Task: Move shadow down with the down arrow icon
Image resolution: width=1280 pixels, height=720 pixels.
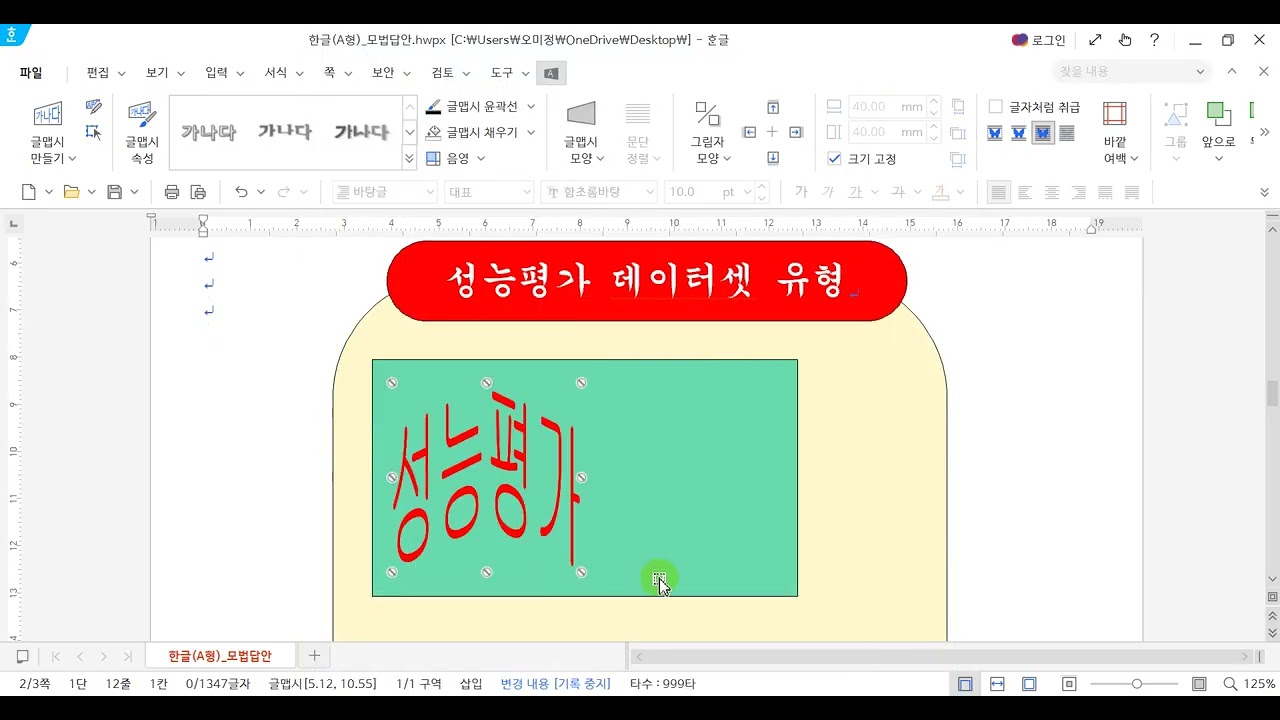Action: (x=773, y=158)
